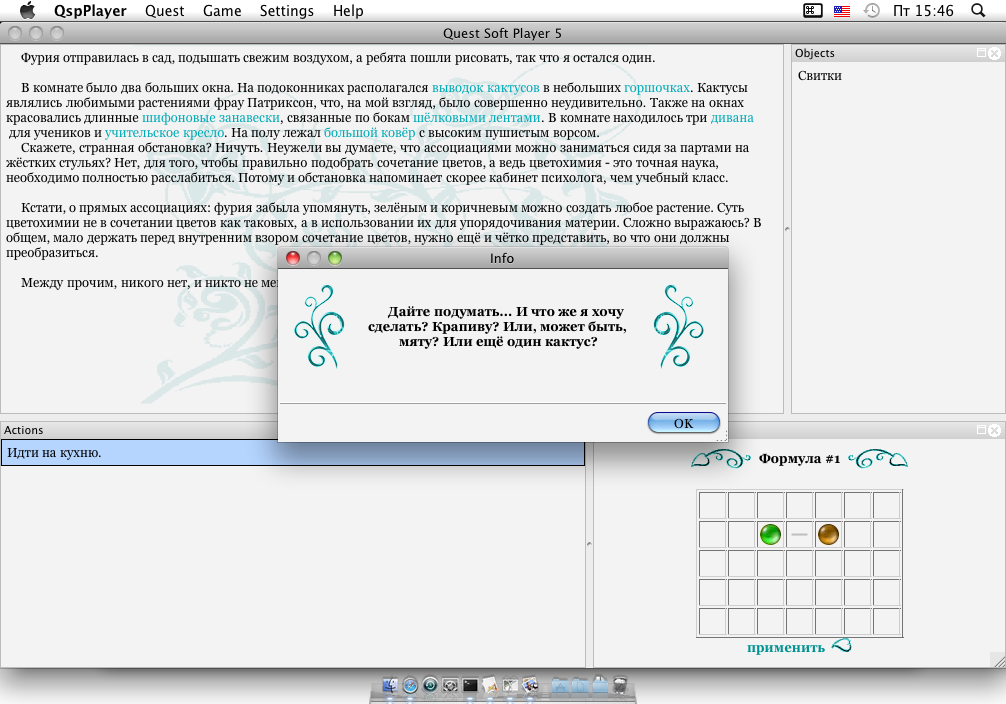Viewport: 1006px width, 704px height.
Task: Click the brown orb in the formula grid
Action: [828, 535]
